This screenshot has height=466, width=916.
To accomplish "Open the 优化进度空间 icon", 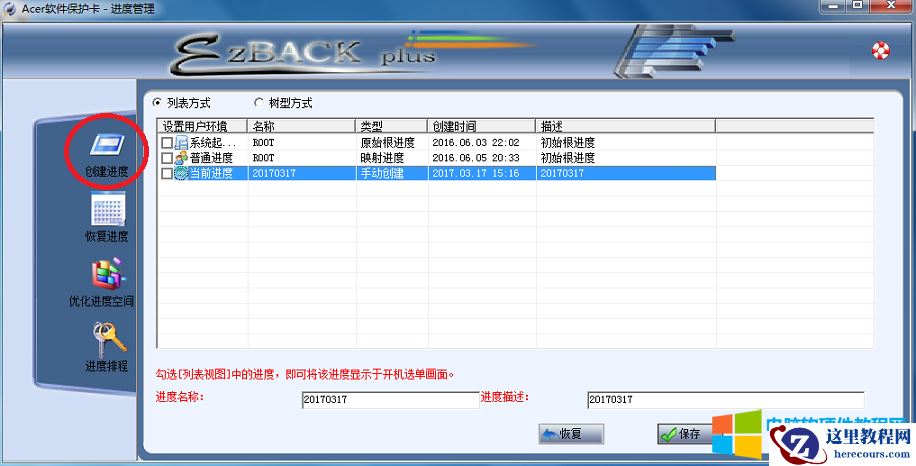I will pyautogui.click(x=108, y=274).
